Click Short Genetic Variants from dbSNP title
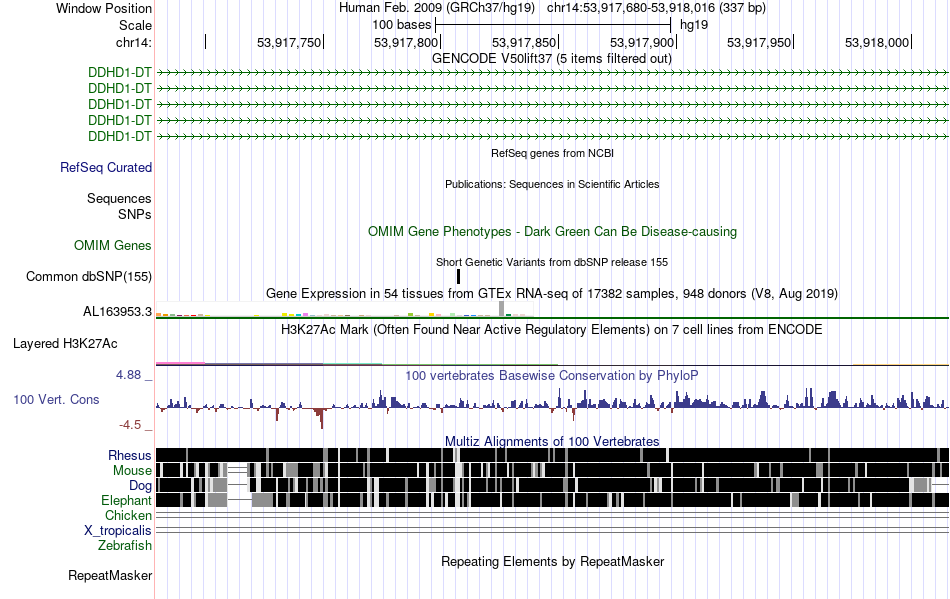The height and width of the screenshot is (599, 950). pyautogui.click(x=552, y=262)
